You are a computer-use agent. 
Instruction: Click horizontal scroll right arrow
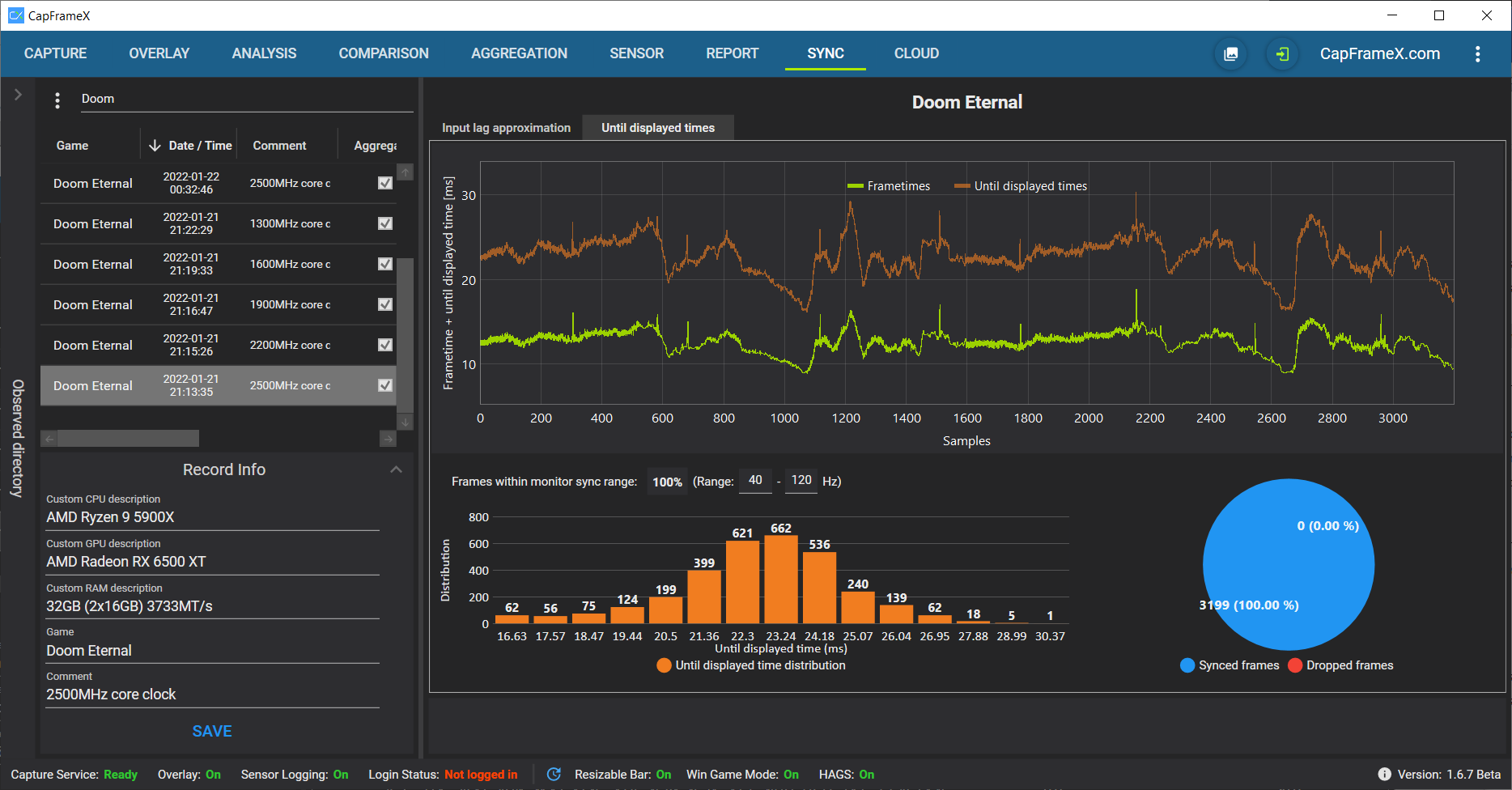(388, 439)
